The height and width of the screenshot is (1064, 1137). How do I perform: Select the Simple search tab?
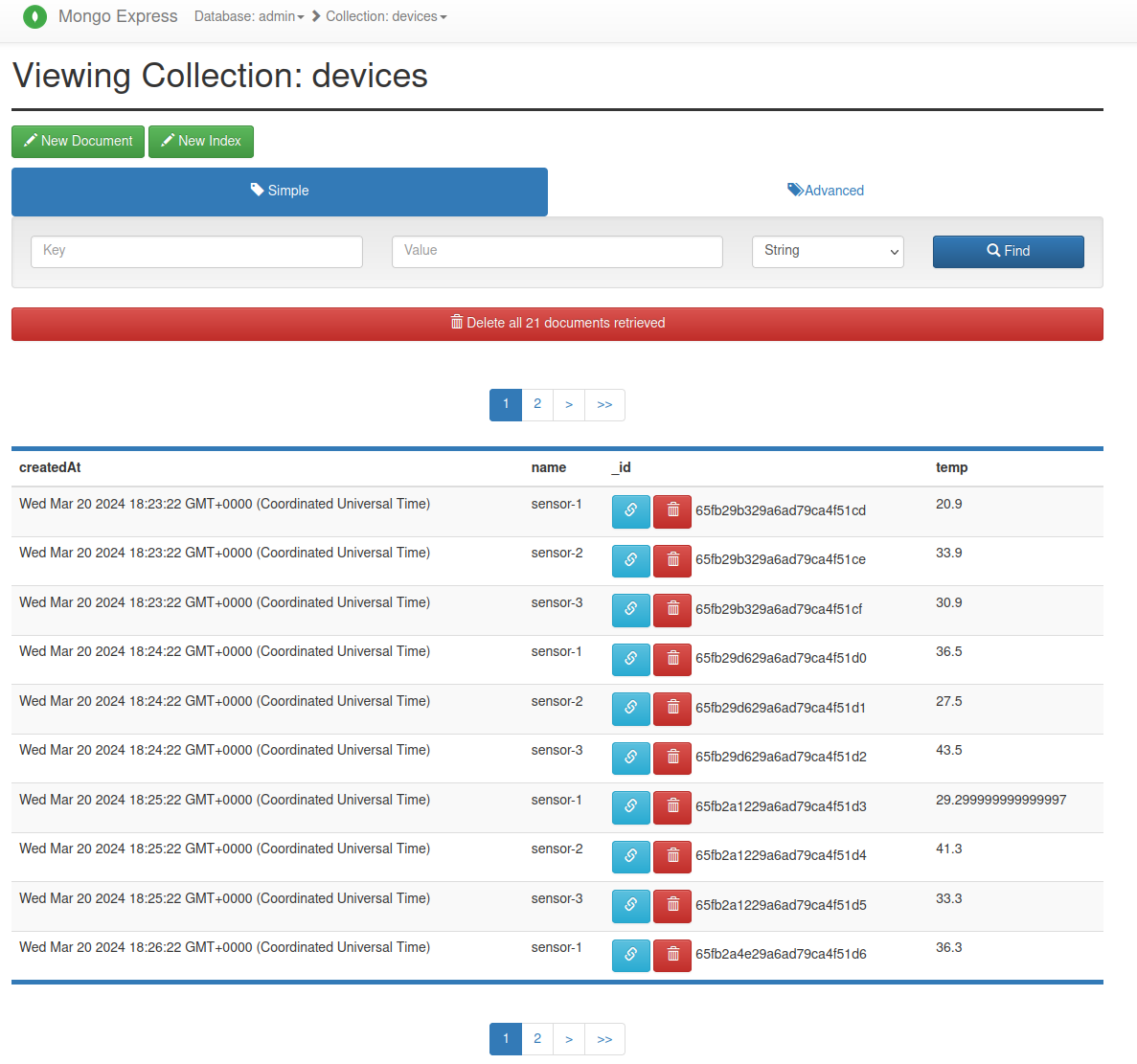point(280,191)
